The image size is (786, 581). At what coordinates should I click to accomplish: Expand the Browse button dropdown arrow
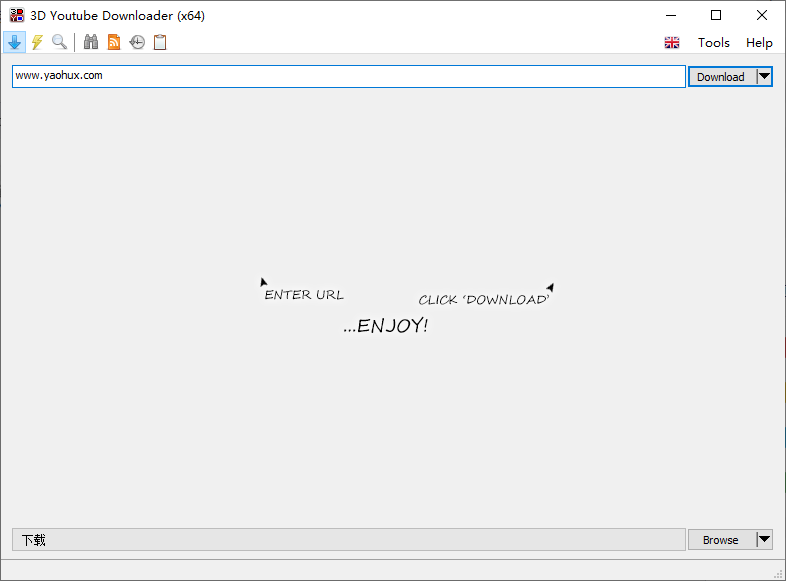(x=764, y=540)
